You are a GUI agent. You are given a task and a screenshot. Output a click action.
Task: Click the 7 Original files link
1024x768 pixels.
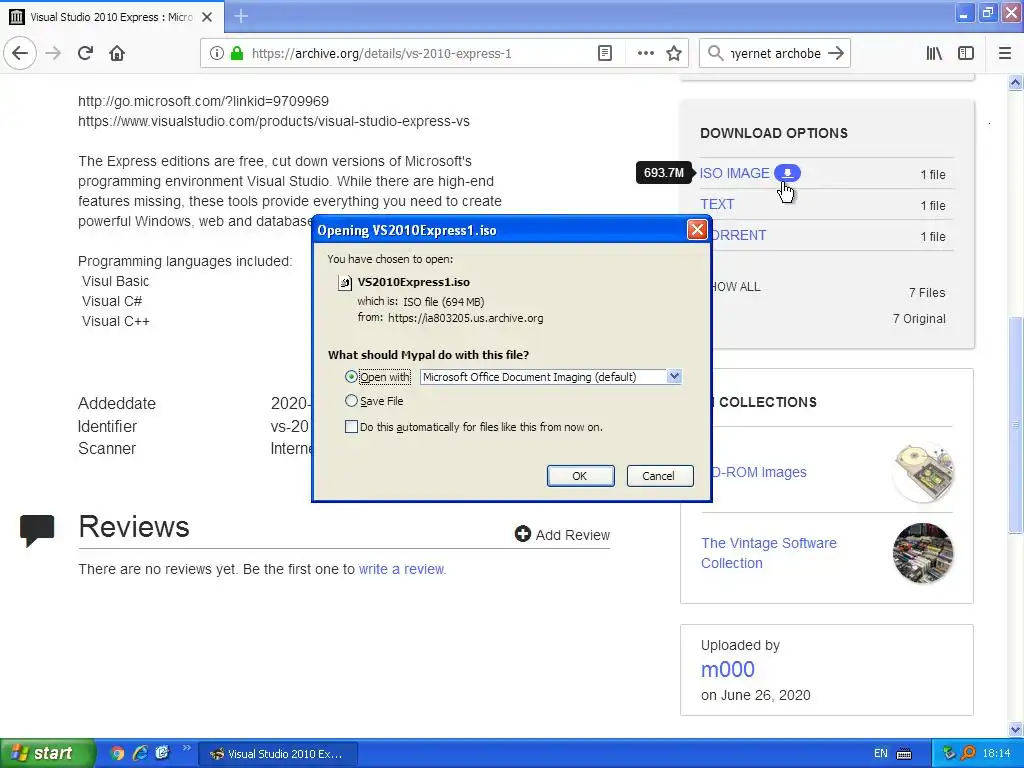pyautogui.click(x=919, y=319)
